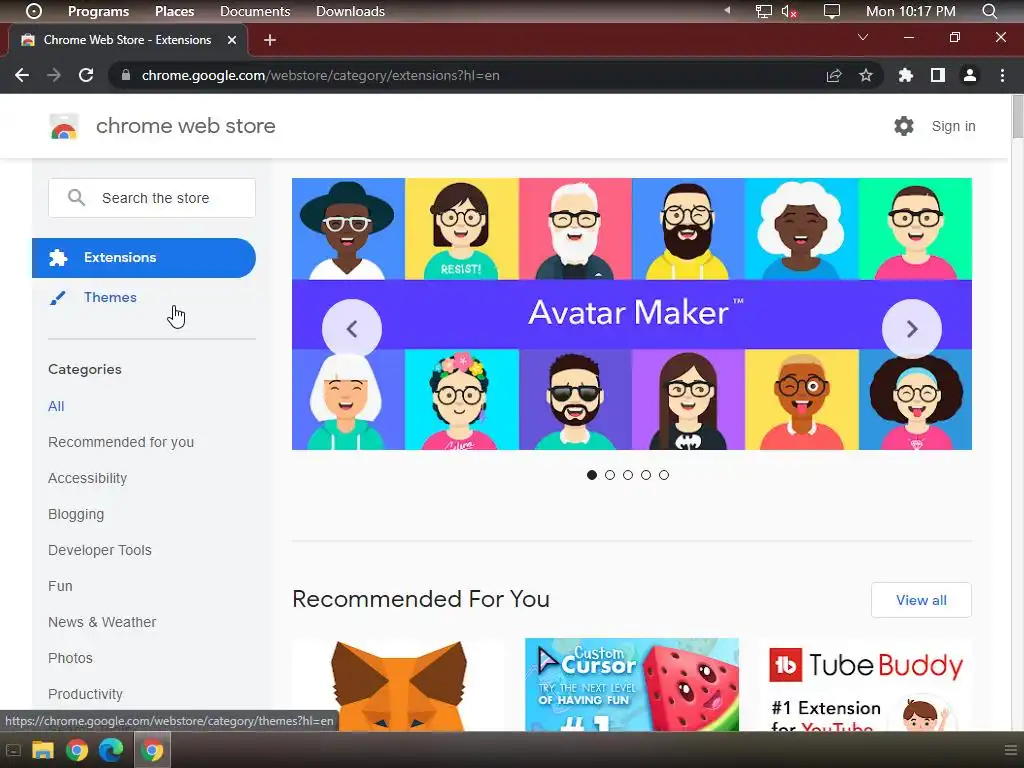Choose the Accessibility category
Viewport: 1024px width, 768px height.
(x=88, y=478)
